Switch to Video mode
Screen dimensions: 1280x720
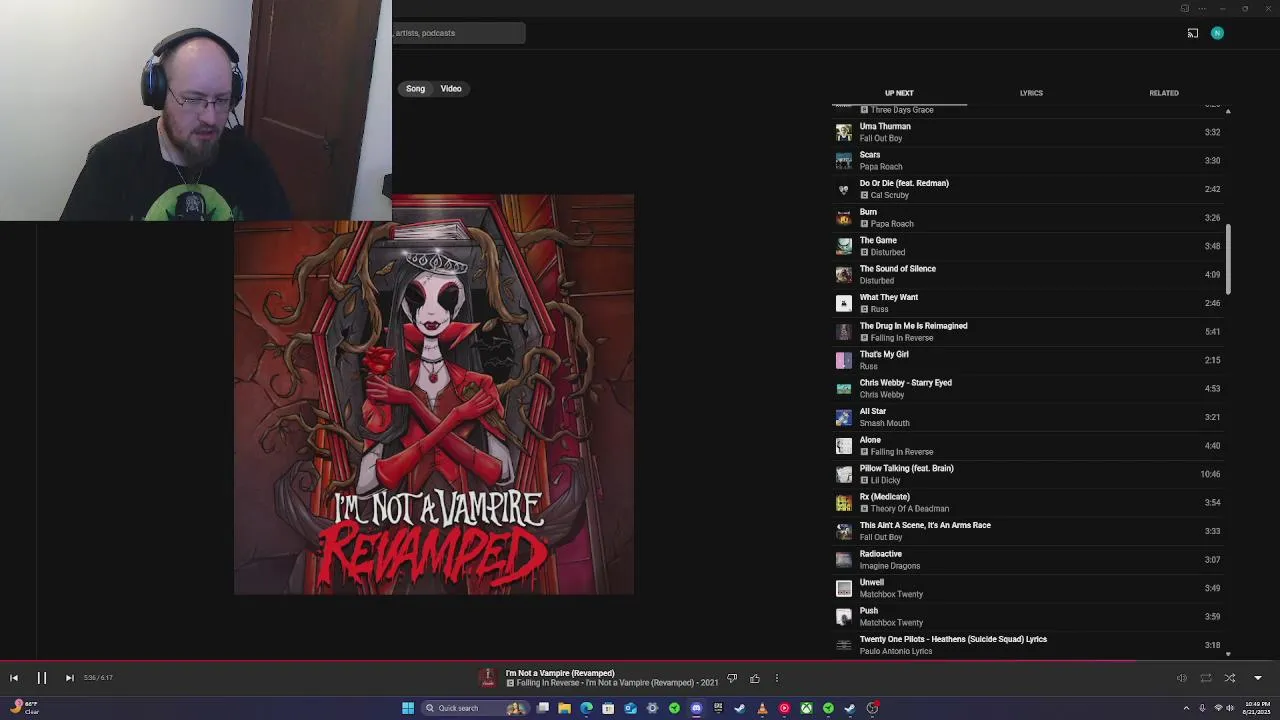(x=451, y=89)
